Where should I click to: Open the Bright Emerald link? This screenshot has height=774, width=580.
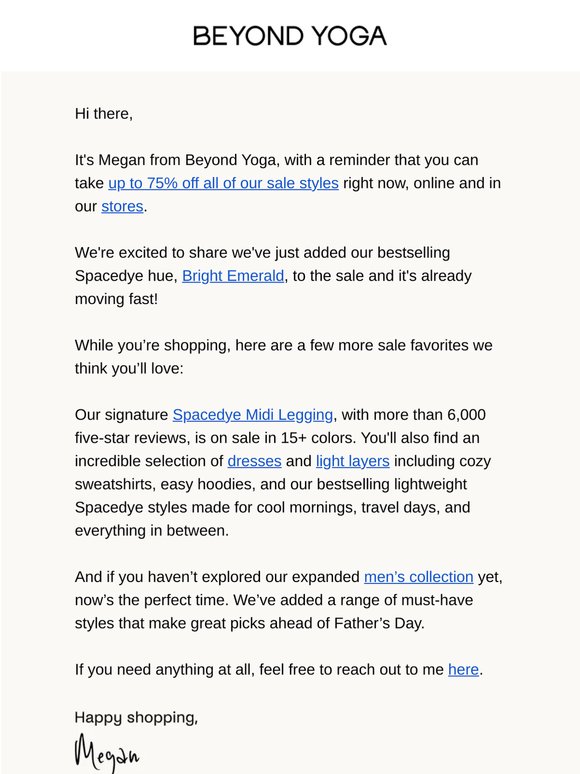coord(233,276)
